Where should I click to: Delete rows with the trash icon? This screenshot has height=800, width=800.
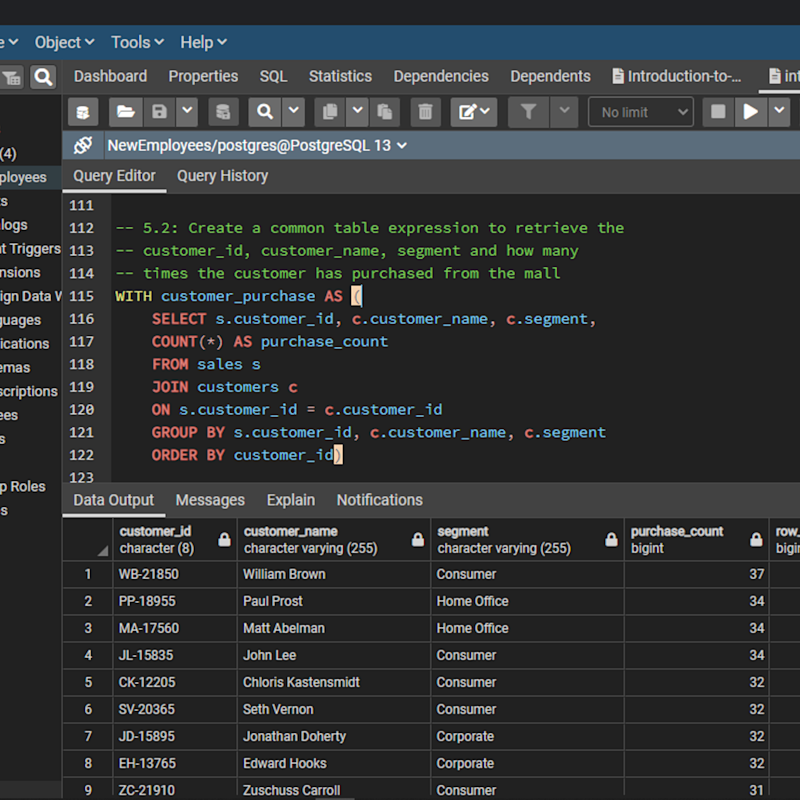point(425,111)
